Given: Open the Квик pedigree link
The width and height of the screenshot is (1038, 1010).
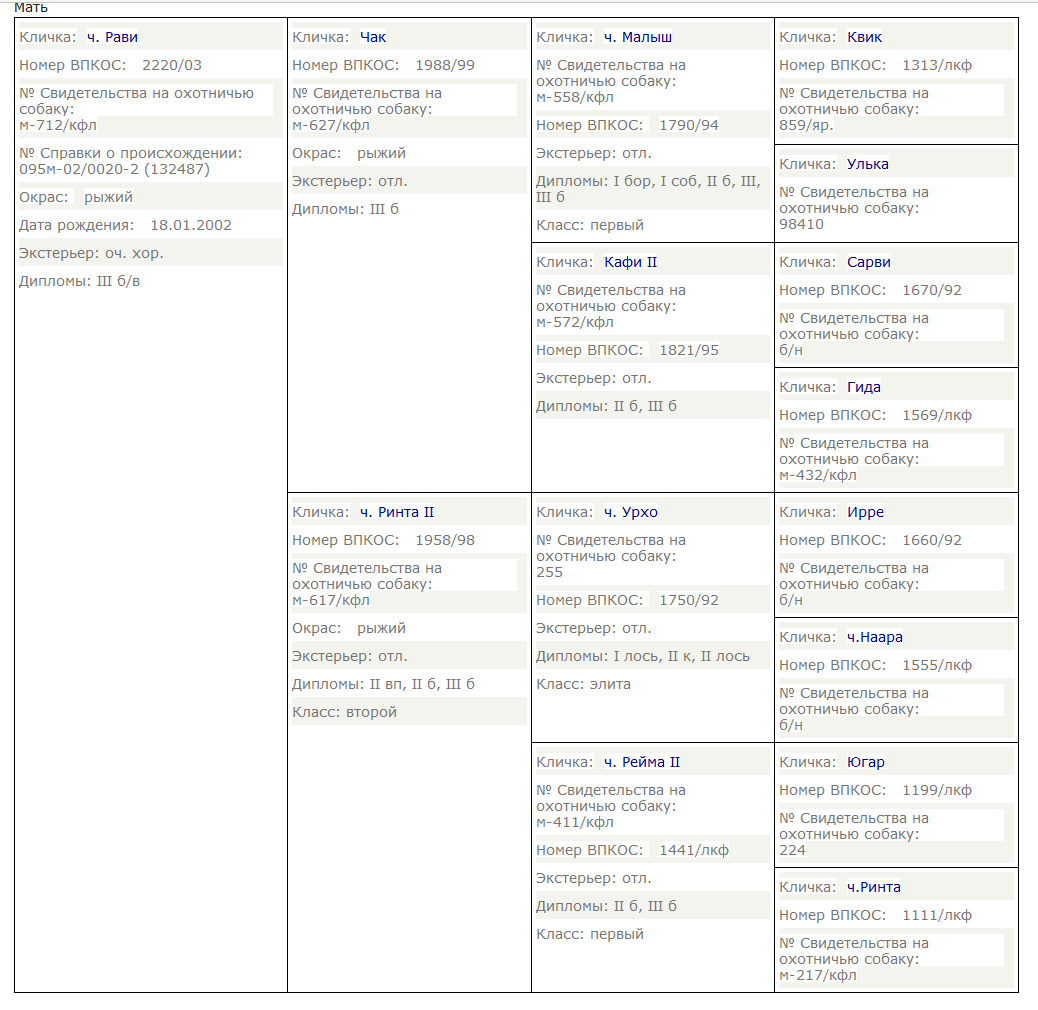Looking at the screenshot, I should (865, 37).
